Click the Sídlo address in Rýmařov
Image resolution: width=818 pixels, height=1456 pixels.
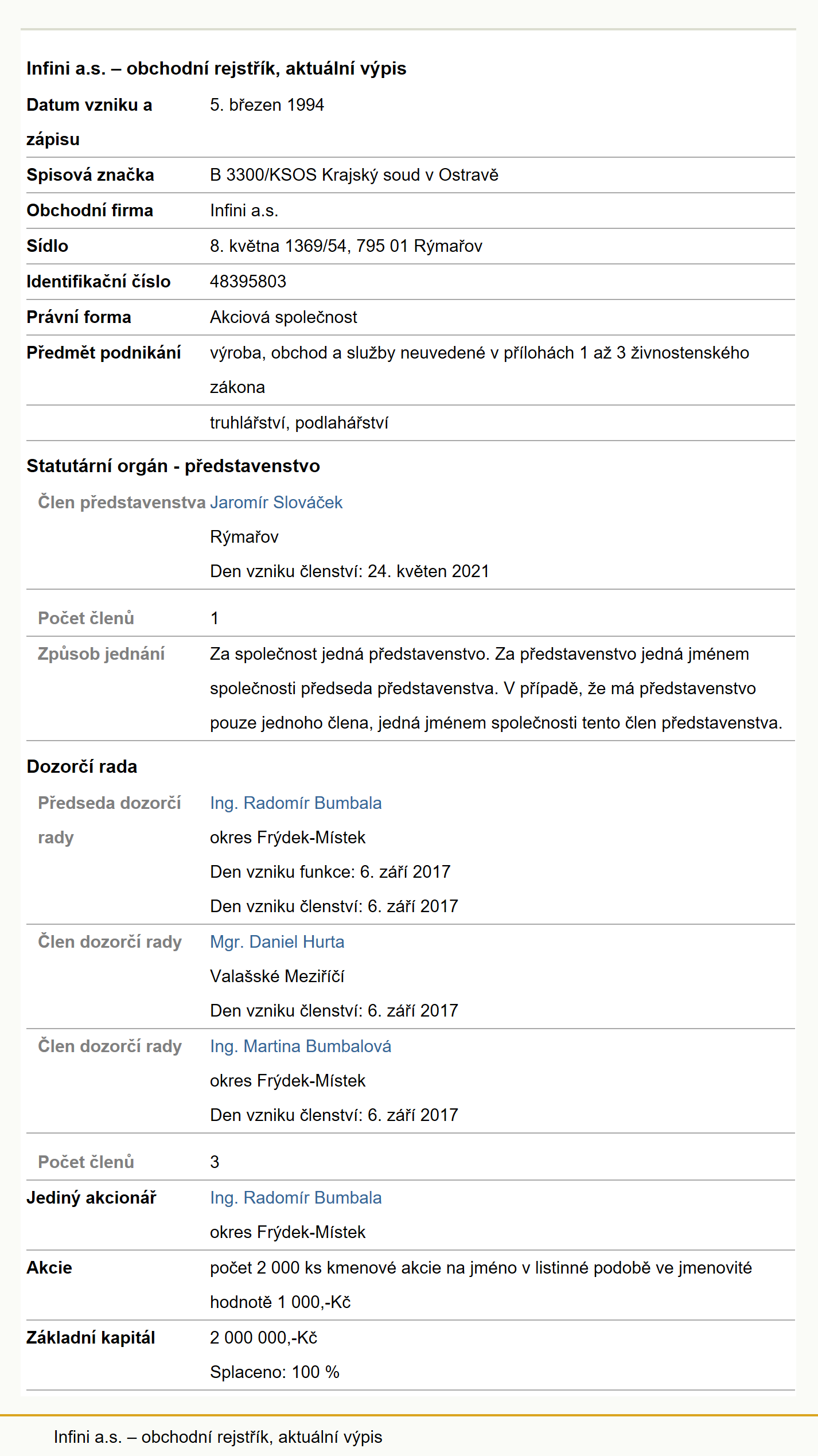(346, 246)
